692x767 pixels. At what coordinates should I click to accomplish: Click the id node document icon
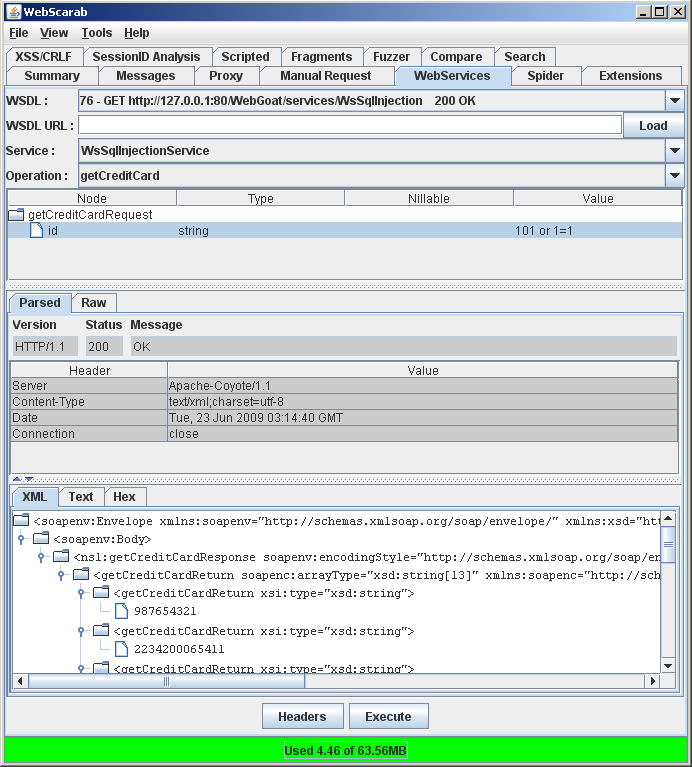tap(36, 231)
